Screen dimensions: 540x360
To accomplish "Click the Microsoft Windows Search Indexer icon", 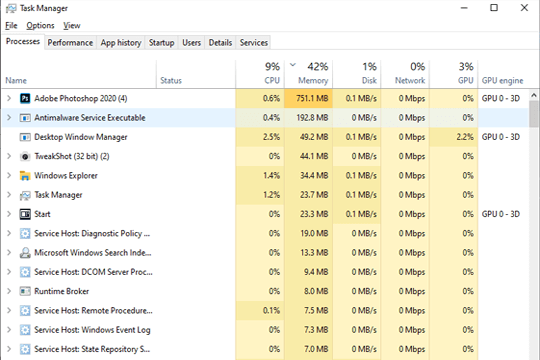I will tap(25, 253).
